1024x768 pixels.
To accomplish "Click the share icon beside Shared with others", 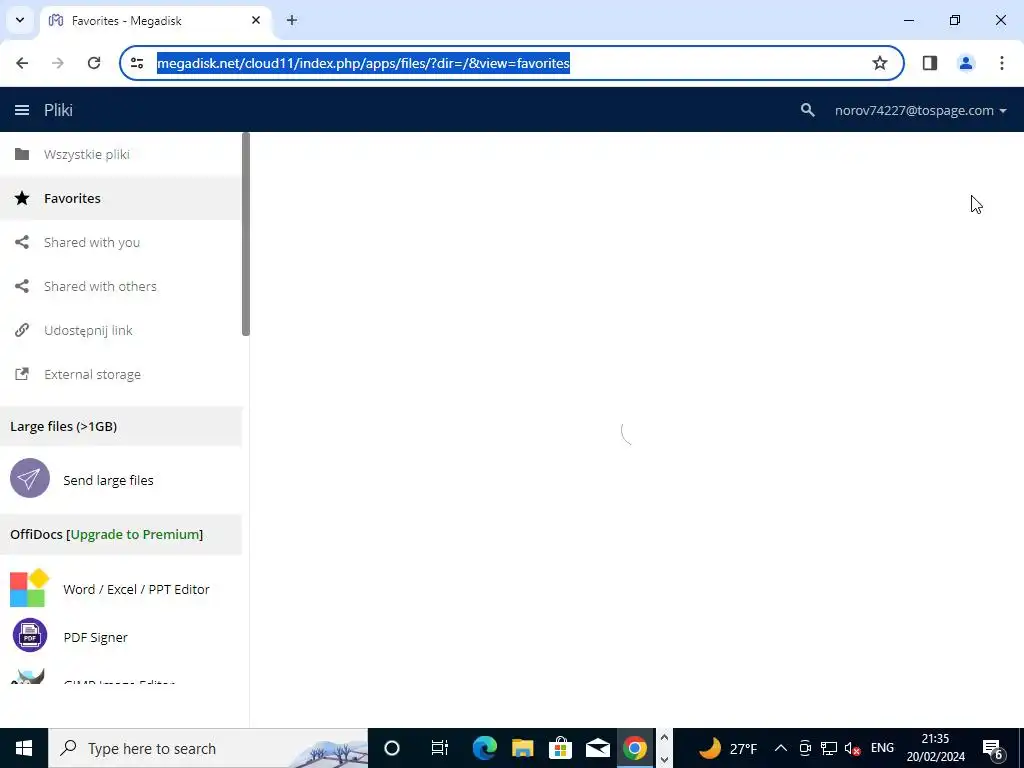I will pyautogui.click(x=22, y=286).
